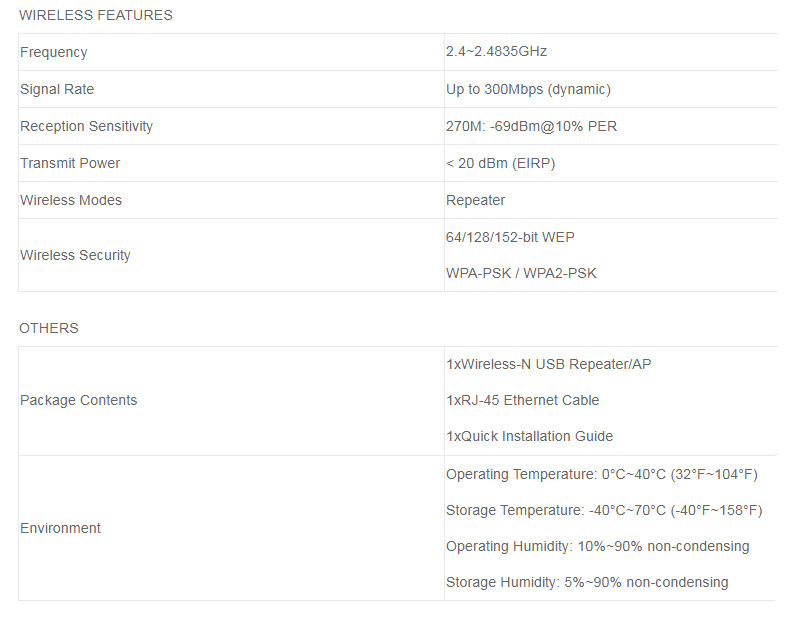
Task: Select the Repeater mode value
Action: point(476,200)
